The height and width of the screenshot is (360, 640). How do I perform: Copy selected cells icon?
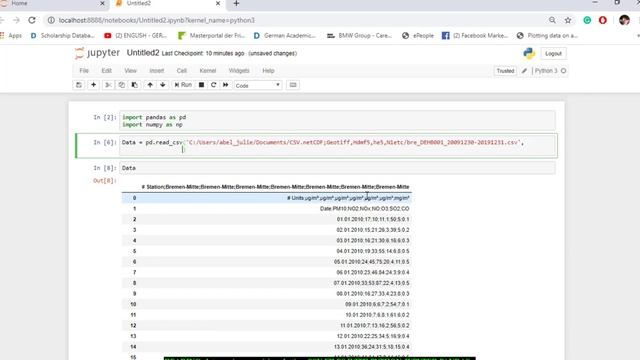tap(122, 85)
